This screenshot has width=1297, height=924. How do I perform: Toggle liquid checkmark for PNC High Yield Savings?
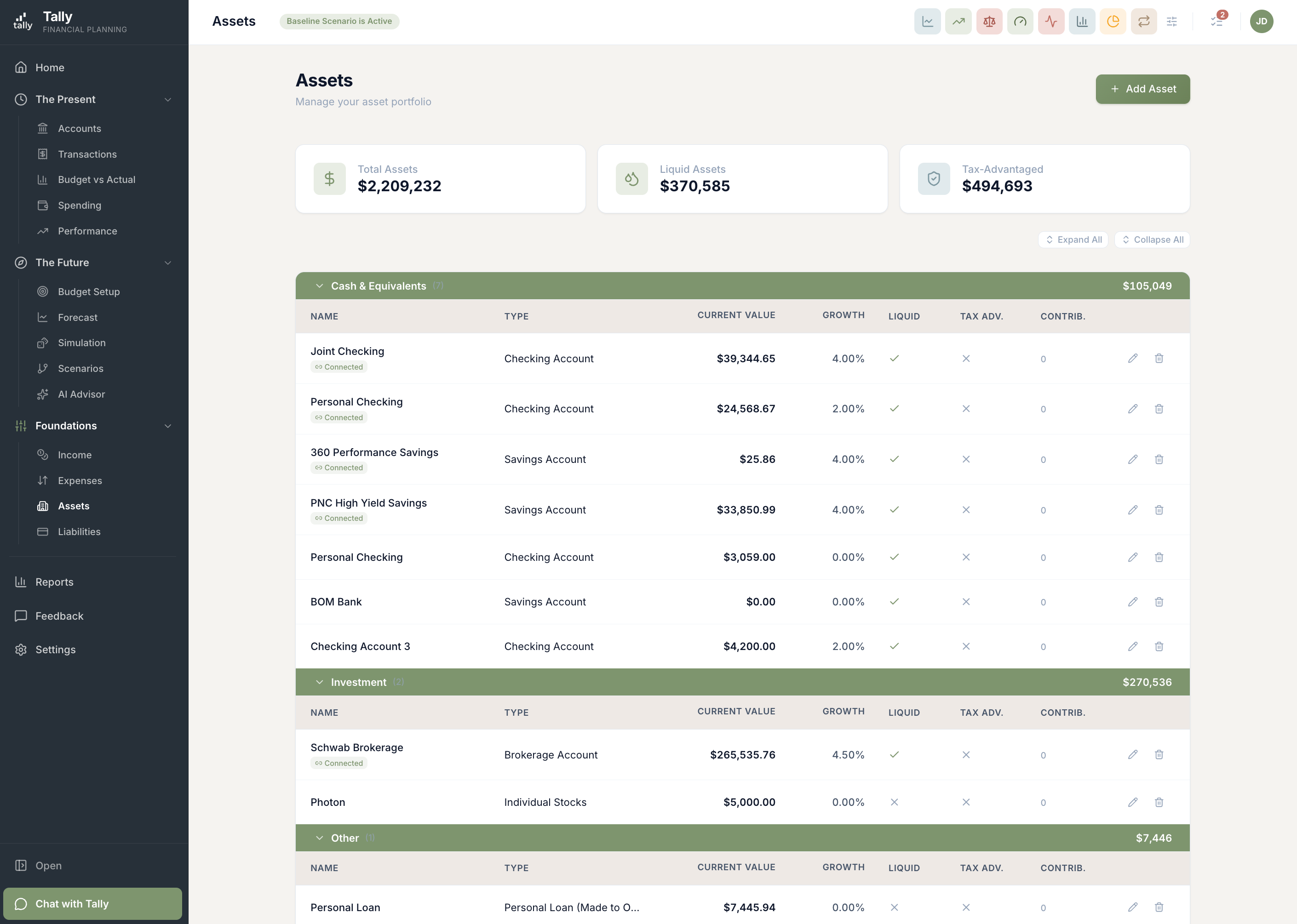pyautogui.click(x=894, y=510)
